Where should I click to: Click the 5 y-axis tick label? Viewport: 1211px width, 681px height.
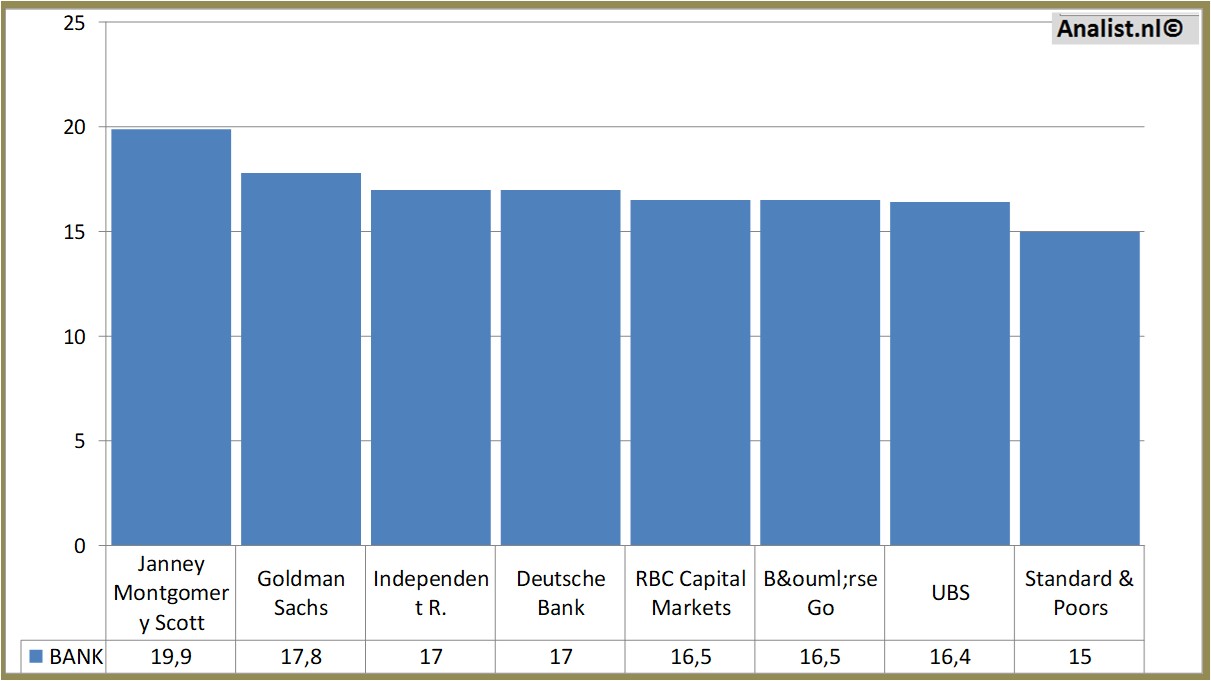[x=80, y=441]
